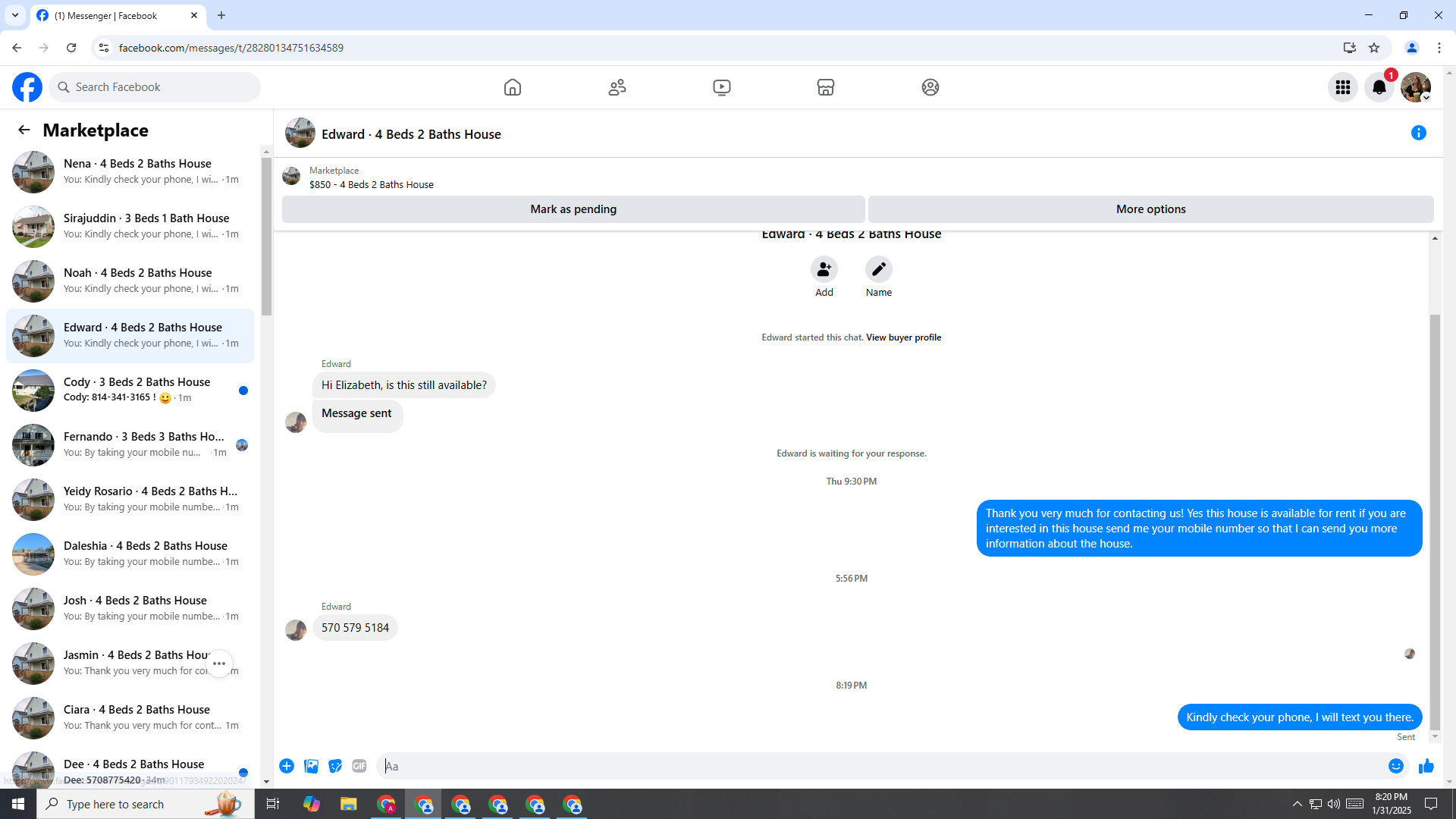Close the Messenger | Facebook tab
Image resolution: width=1456 pixels, height=819 pixels.
tap(194, 15)
